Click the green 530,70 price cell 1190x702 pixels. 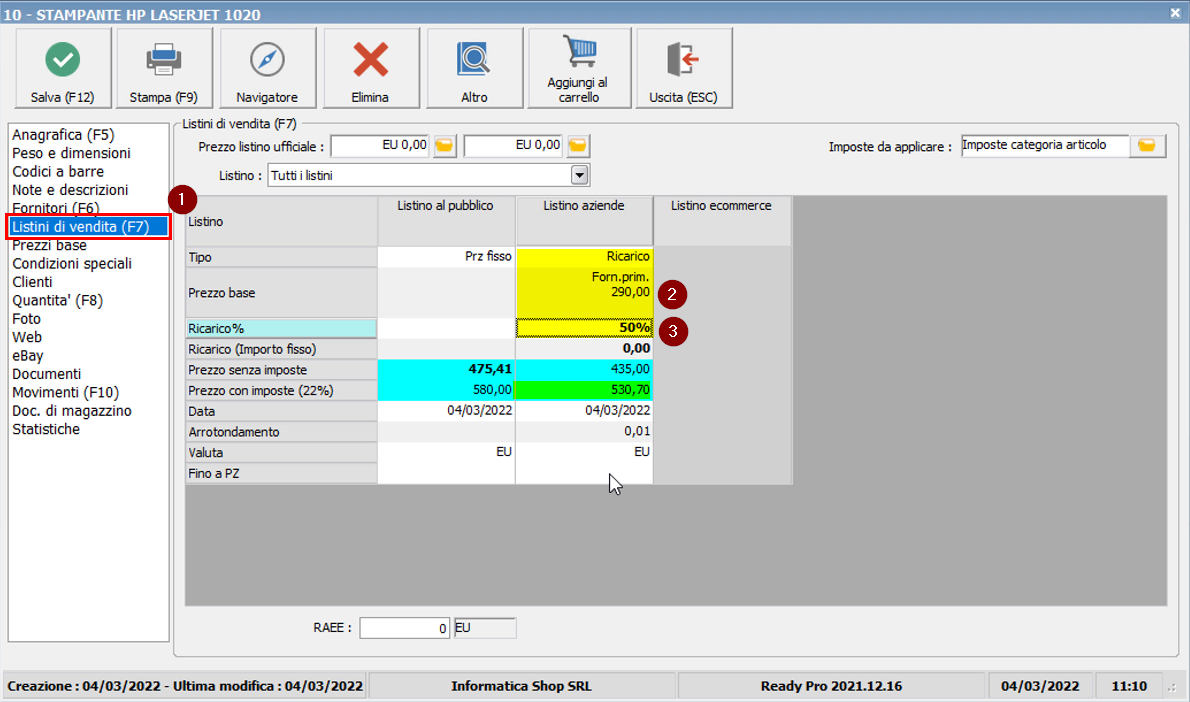[x=584, y=390]
